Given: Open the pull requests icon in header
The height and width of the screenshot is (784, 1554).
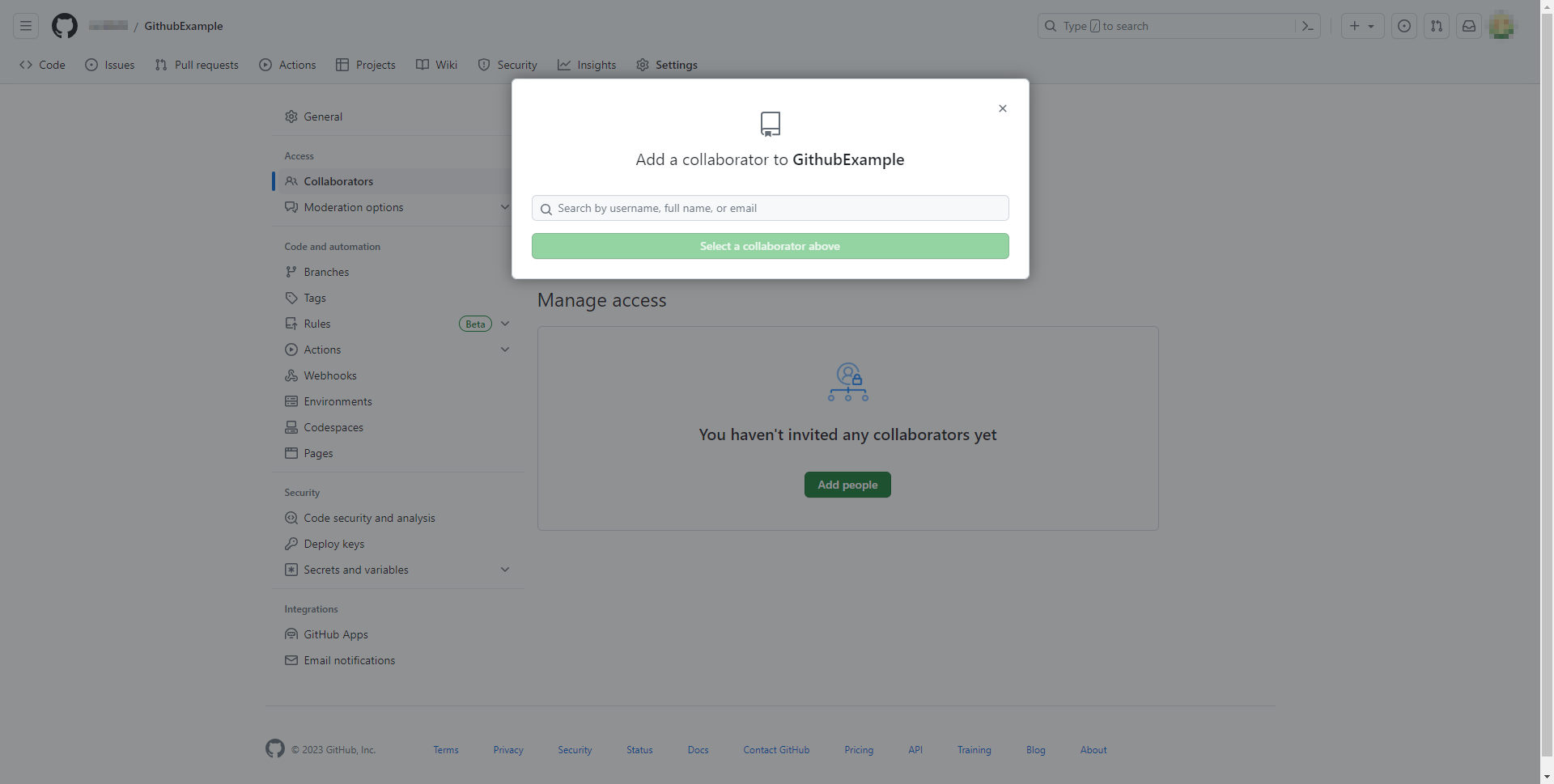Looking at the screenshot, I should (1437, 26).
